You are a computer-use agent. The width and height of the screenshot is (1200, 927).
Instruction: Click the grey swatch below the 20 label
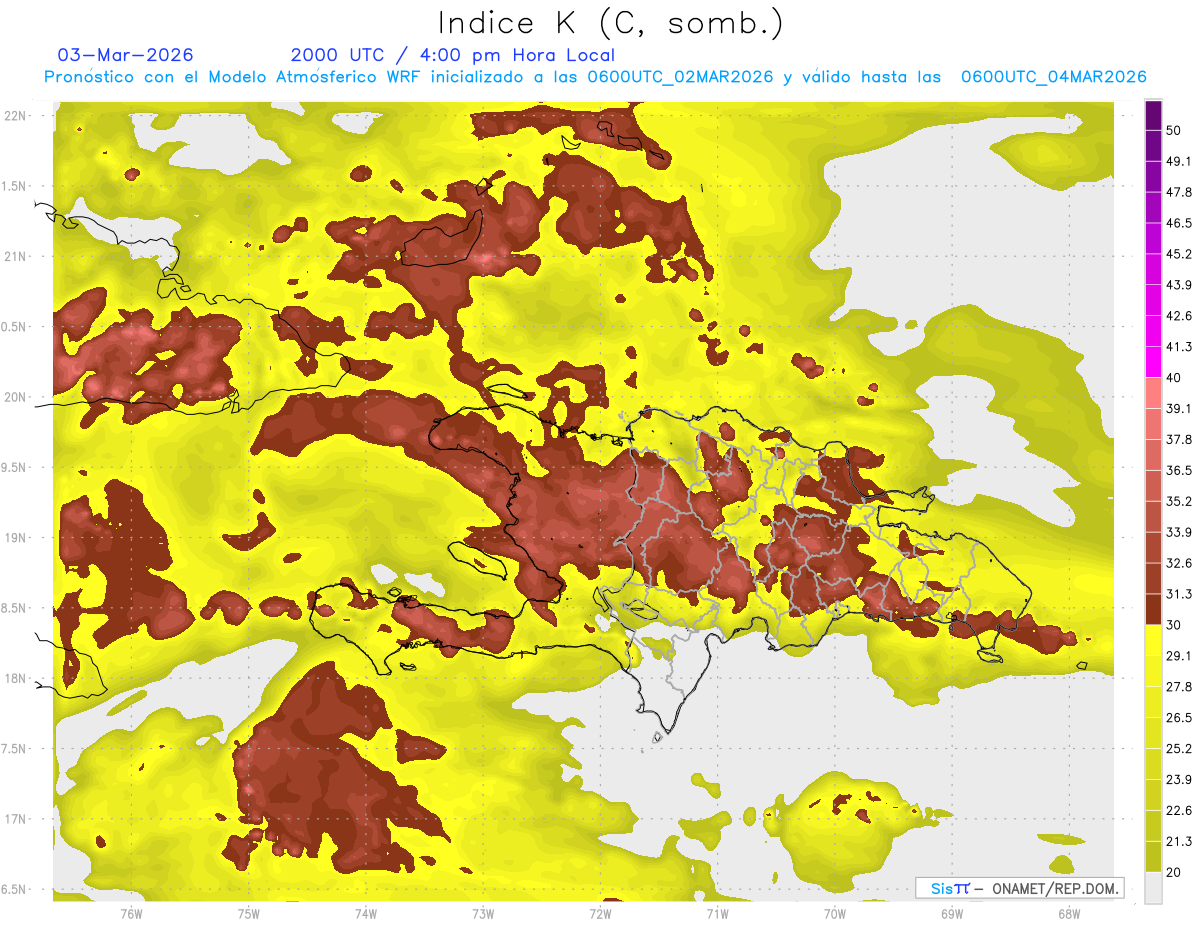tap(1153, 888)
